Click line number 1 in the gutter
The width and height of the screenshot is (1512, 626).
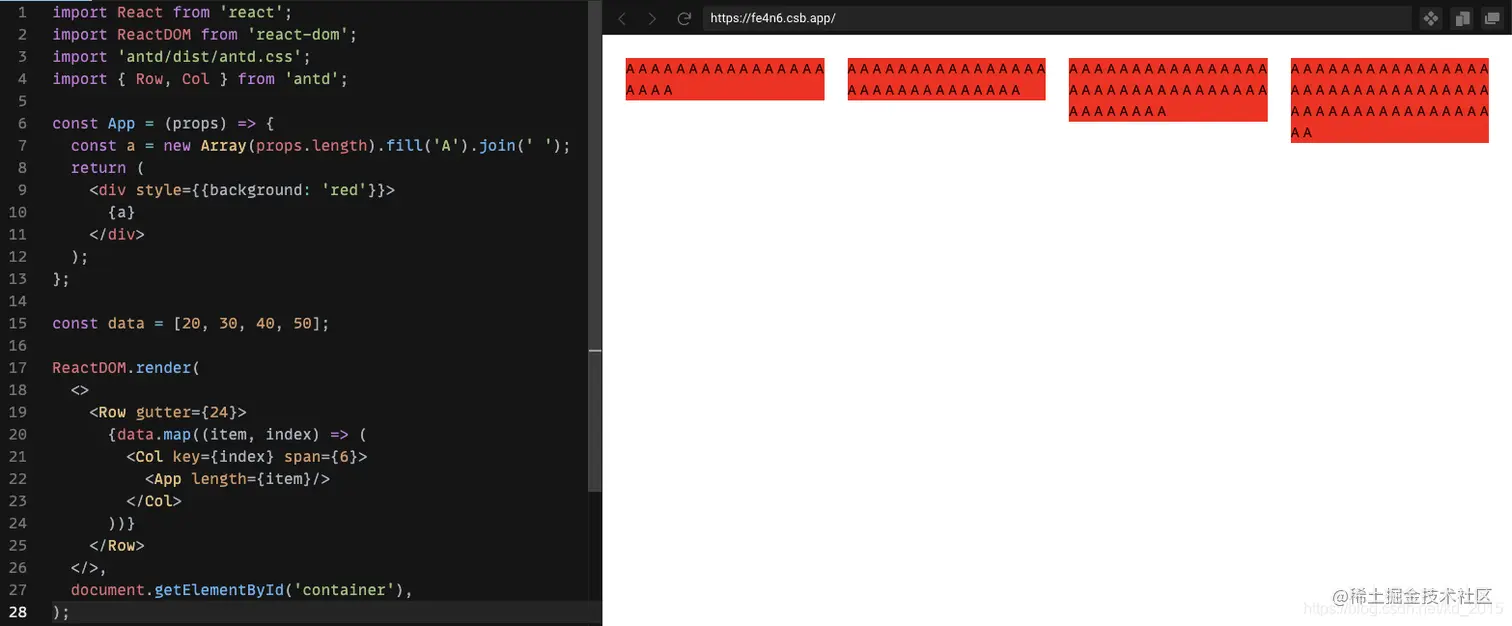coord(22,13)
